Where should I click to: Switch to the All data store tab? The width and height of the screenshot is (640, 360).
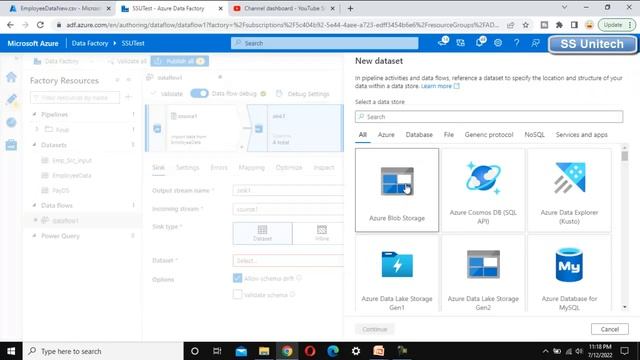362,135
